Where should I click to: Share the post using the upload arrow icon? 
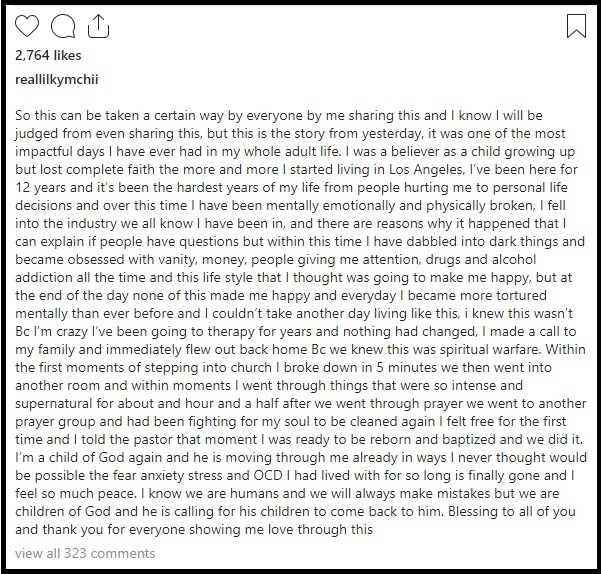[x=99, y=26]
